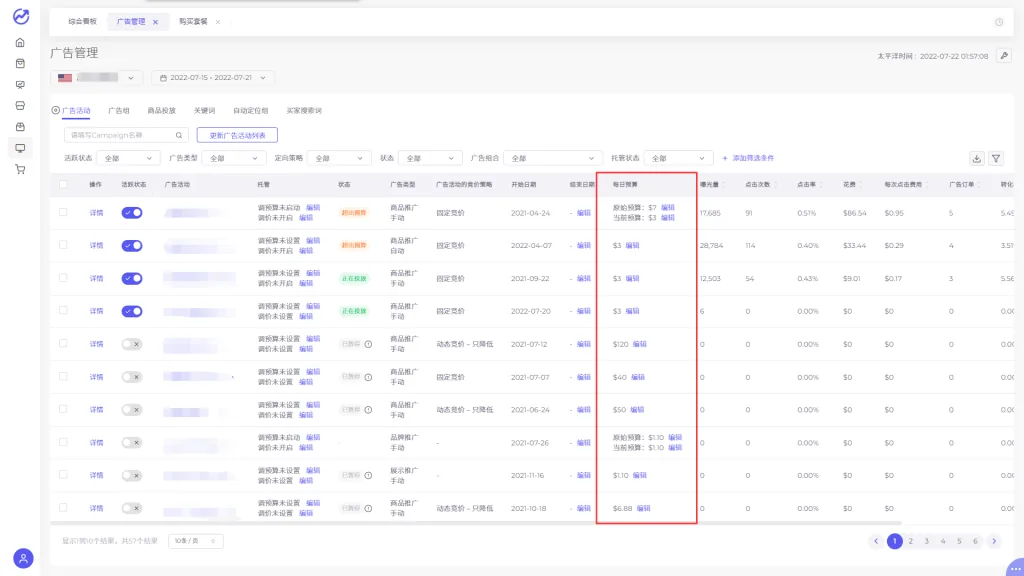Open the 活跃状态 filter dropdown
The height and width of the screenshot is (576, 1024).
point(128,158)
